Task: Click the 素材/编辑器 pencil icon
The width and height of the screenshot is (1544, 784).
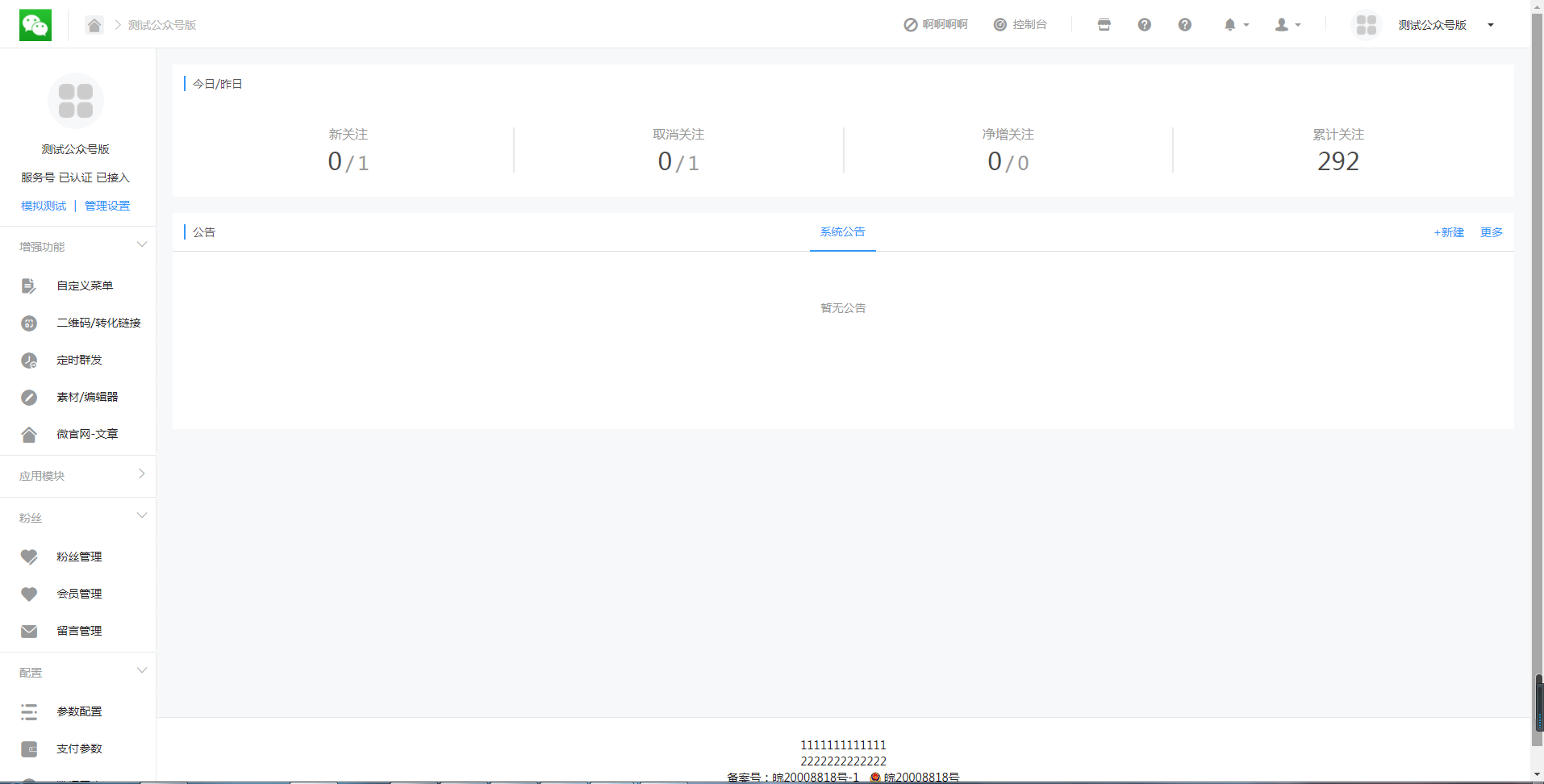Action: click(x=29, y=398)
